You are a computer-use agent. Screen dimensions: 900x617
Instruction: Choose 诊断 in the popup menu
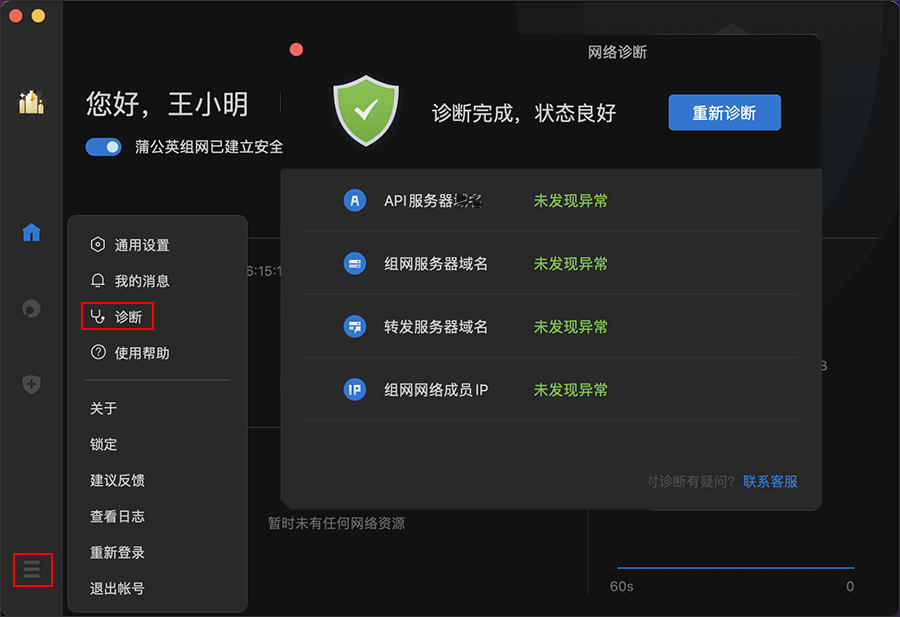(128, 317)
